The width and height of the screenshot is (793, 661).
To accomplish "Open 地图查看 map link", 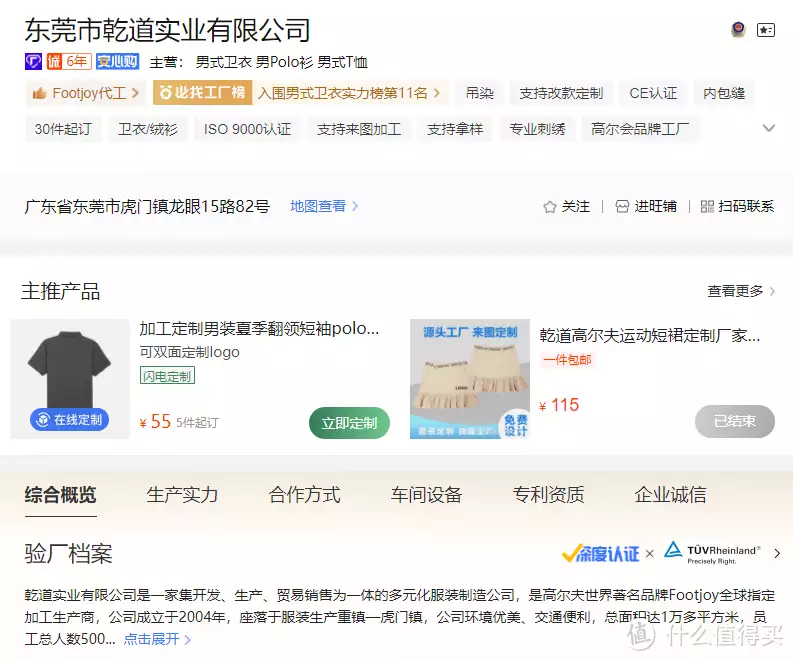I will pos(318,206).
